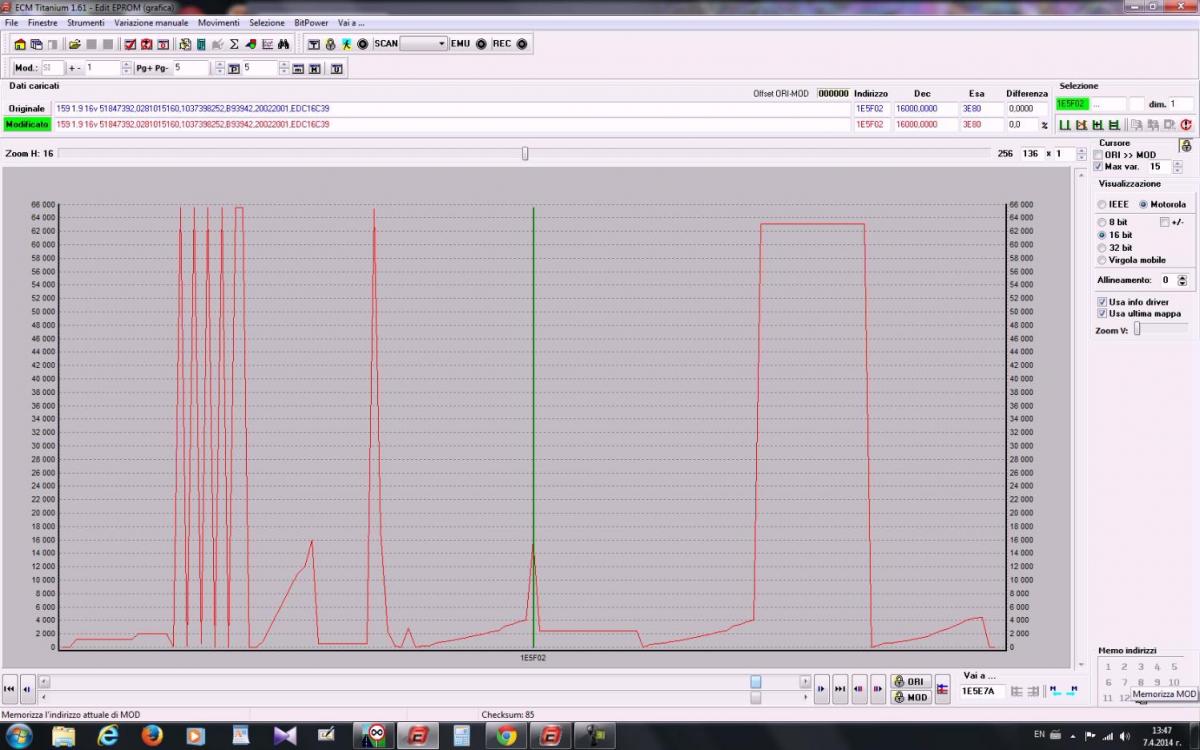This screenshot has width=1200, height=750.
Task: Click the Zoom H slider handle
Action: coord(525,153)
